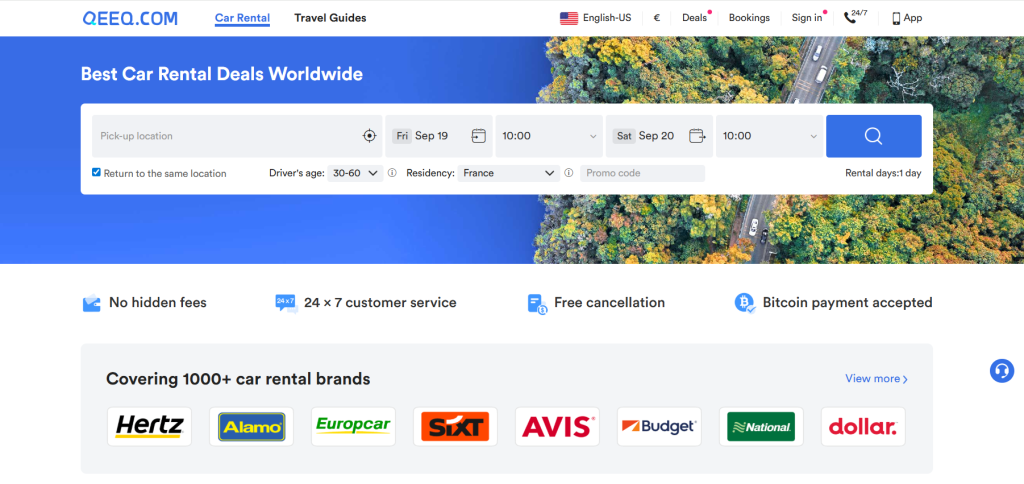This screenshot has width=1024, height=484.
Task: Select the Hertz brand logo tile
Action: click(x=150, y=427)
